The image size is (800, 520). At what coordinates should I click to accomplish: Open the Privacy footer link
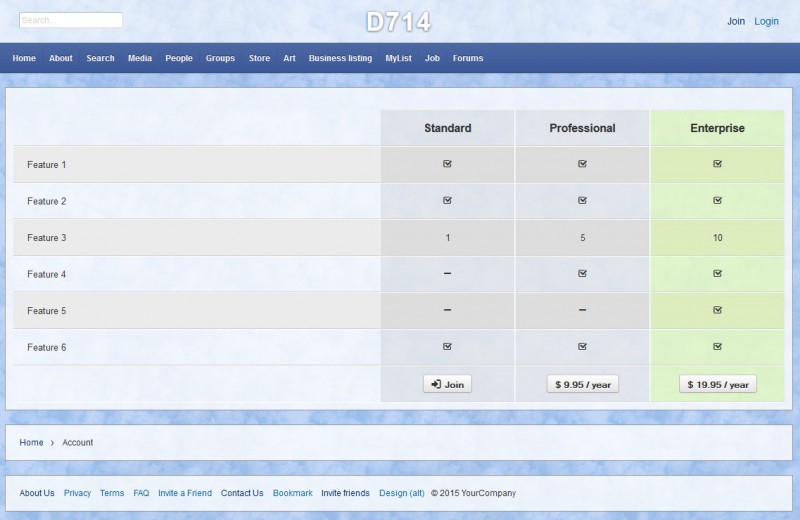point(78,493)
